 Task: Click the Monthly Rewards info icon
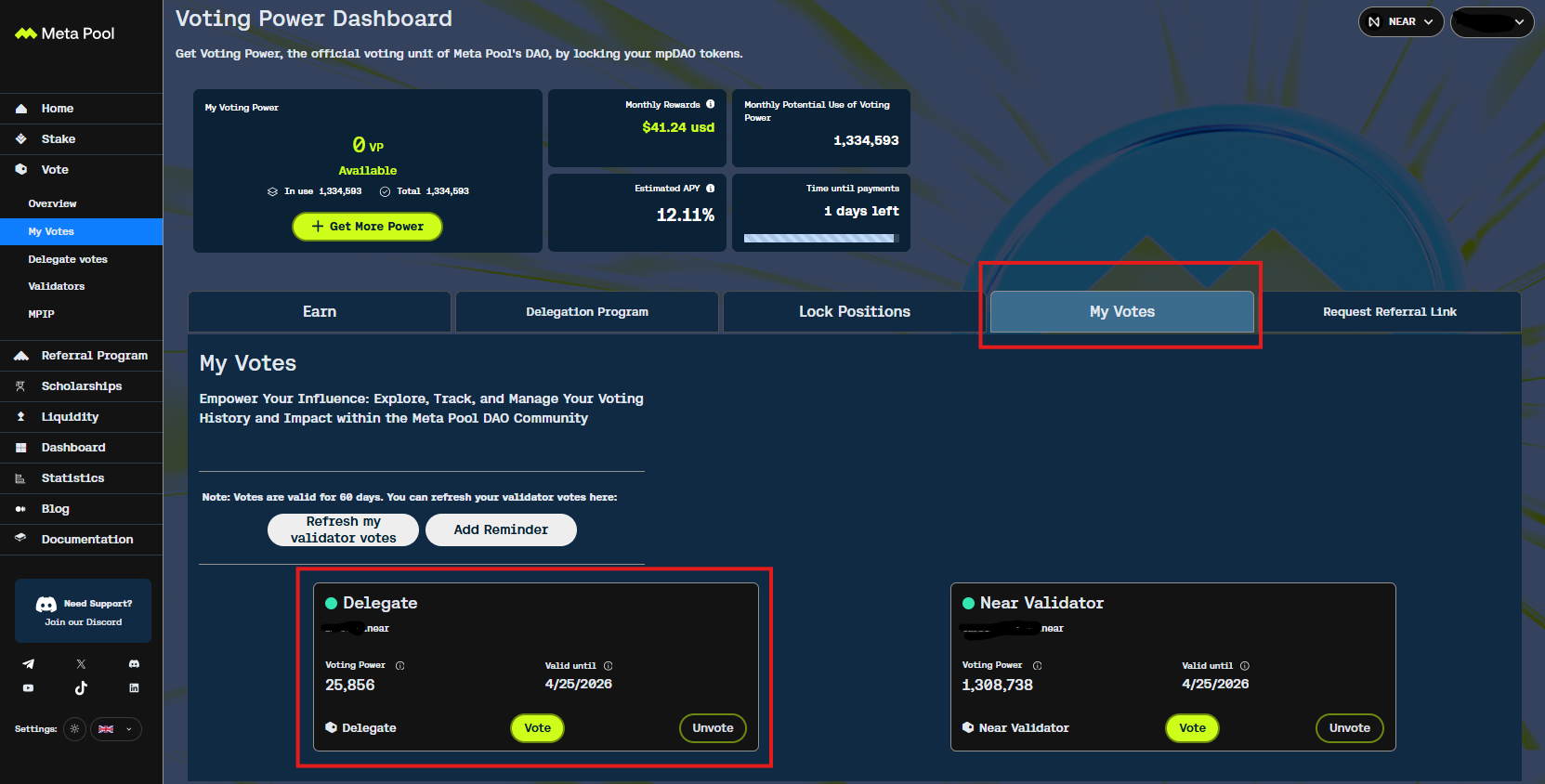[x=711, y=105]
